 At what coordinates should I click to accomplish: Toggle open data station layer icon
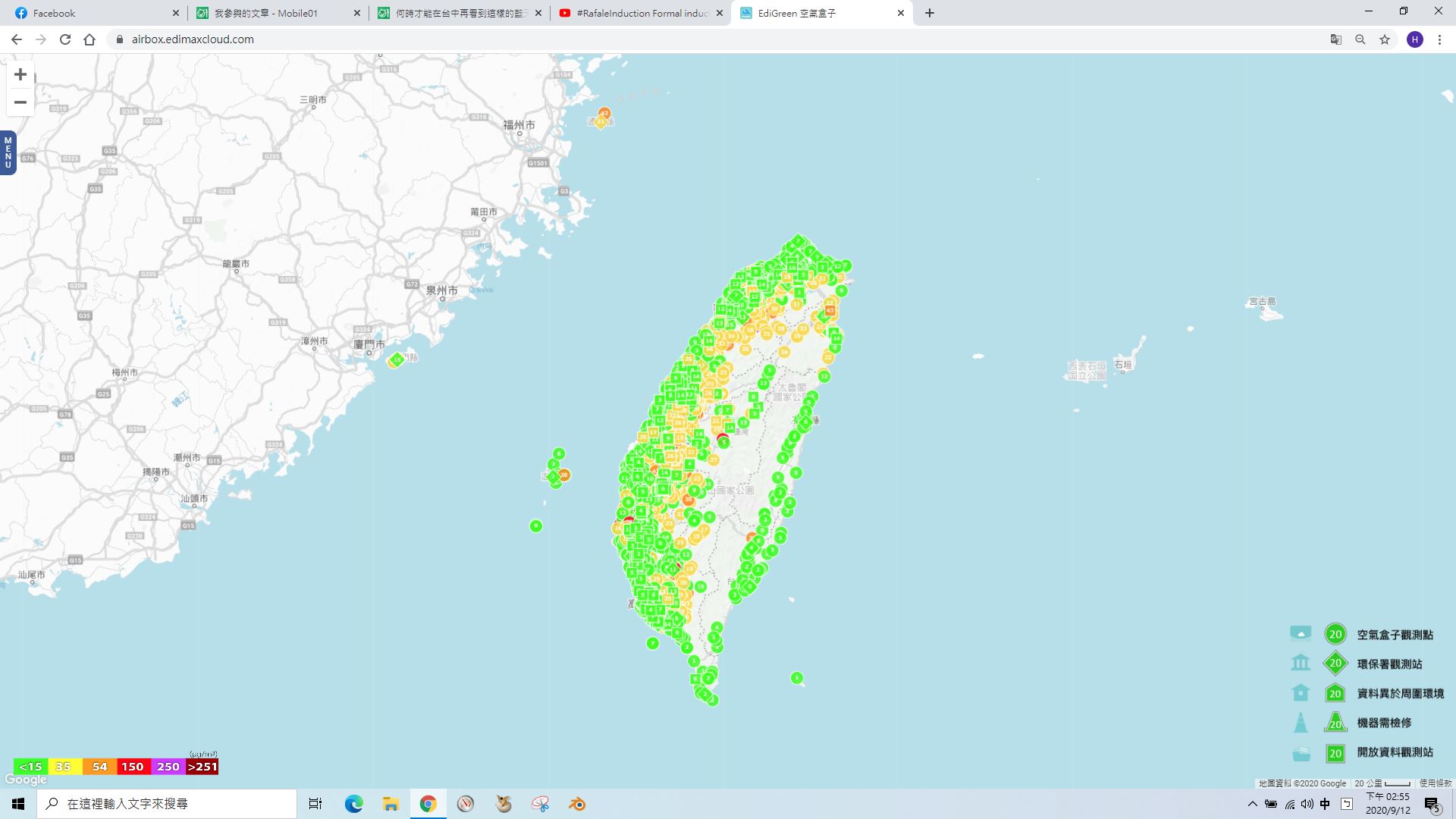click(1301, 753)
